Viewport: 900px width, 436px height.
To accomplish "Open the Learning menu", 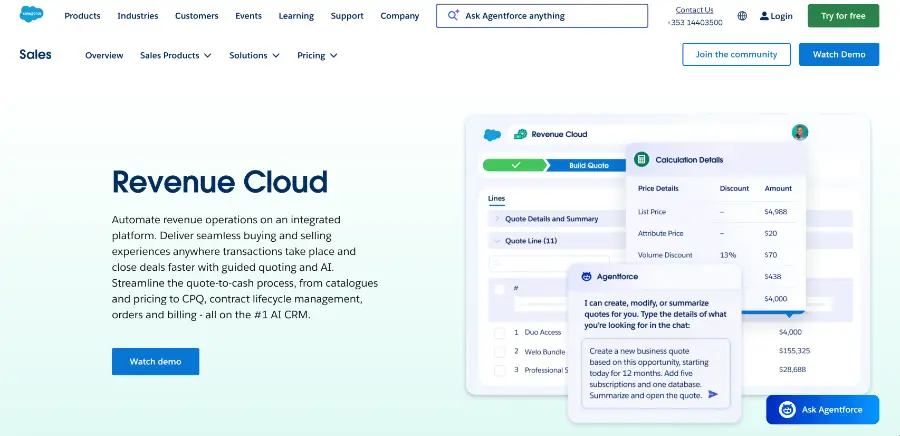I will pos(296,16).
